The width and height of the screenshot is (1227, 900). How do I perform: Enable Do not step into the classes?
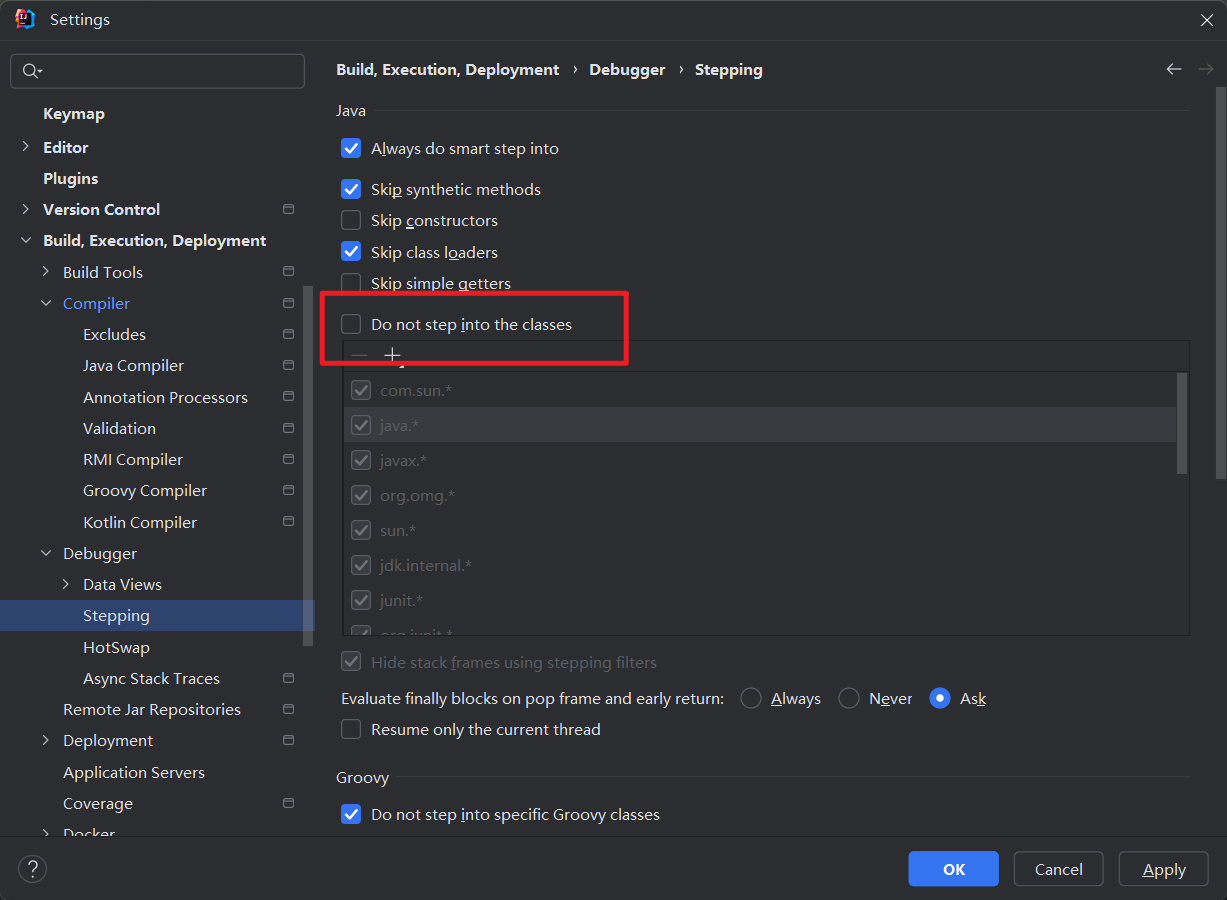351,324
